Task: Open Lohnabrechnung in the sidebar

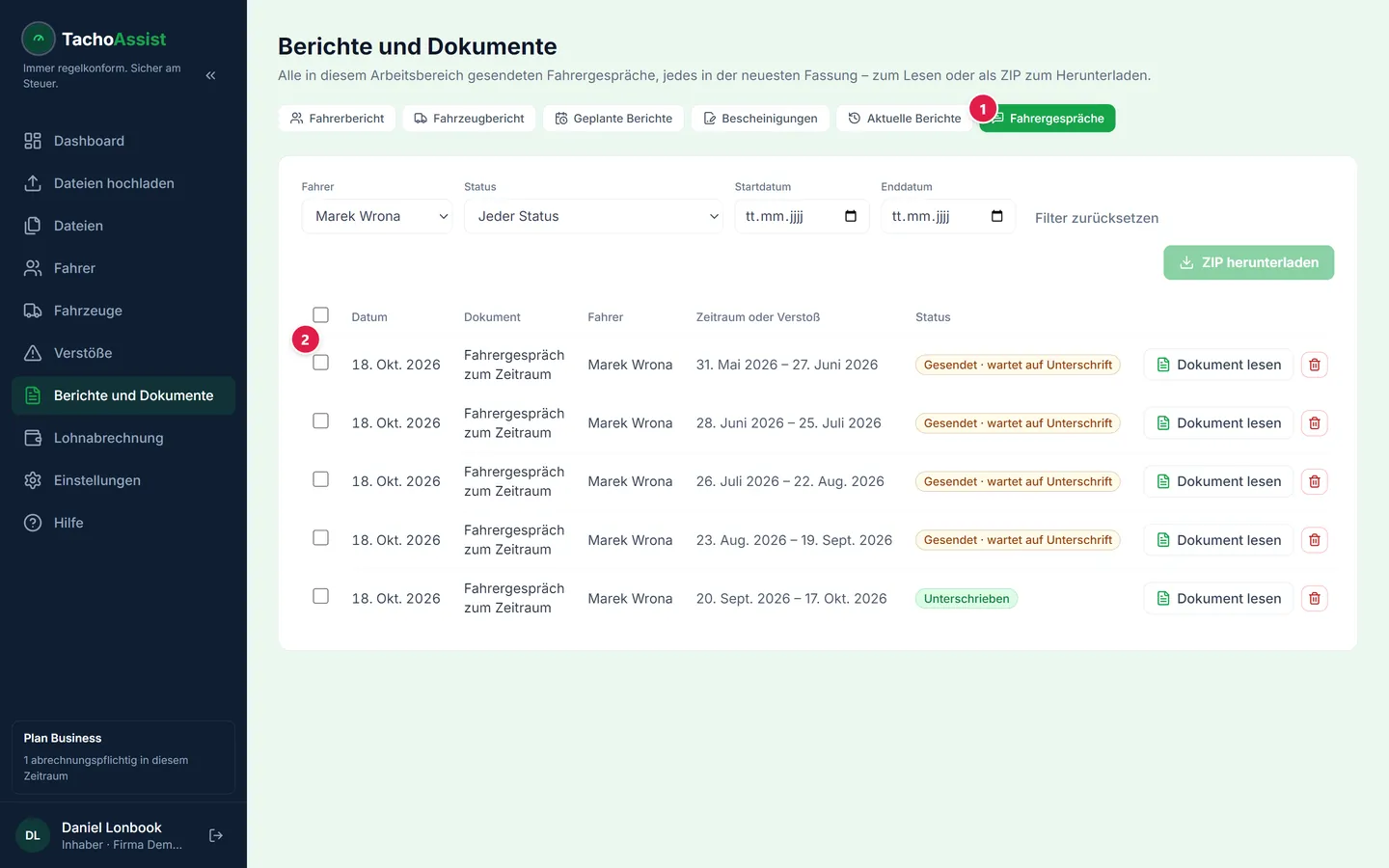Action: 123,438
